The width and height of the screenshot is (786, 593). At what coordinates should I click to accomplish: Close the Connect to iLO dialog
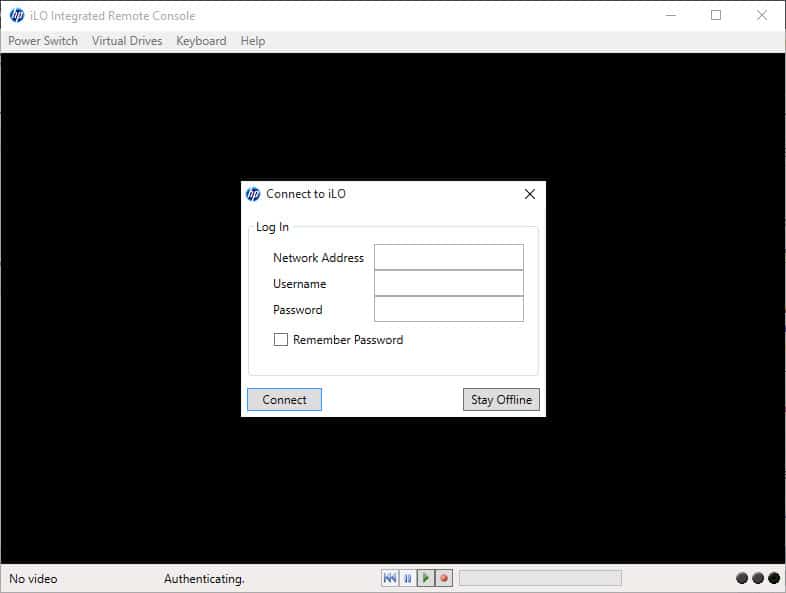click(530, 194)
